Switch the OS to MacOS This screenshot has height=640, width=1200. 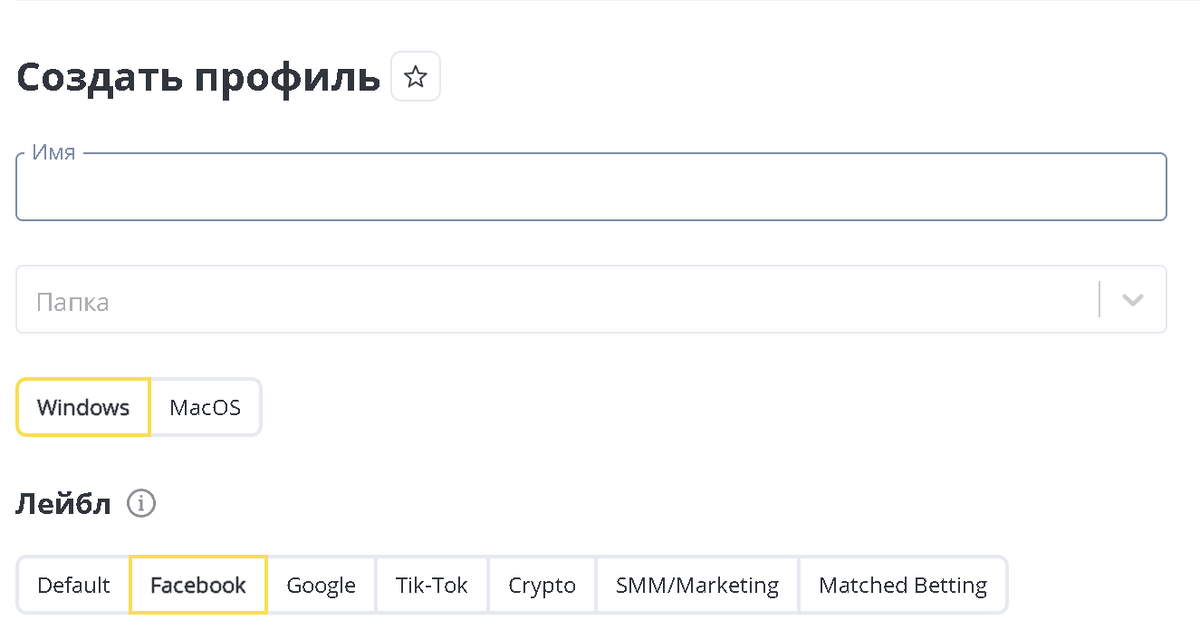pos(205,407)
